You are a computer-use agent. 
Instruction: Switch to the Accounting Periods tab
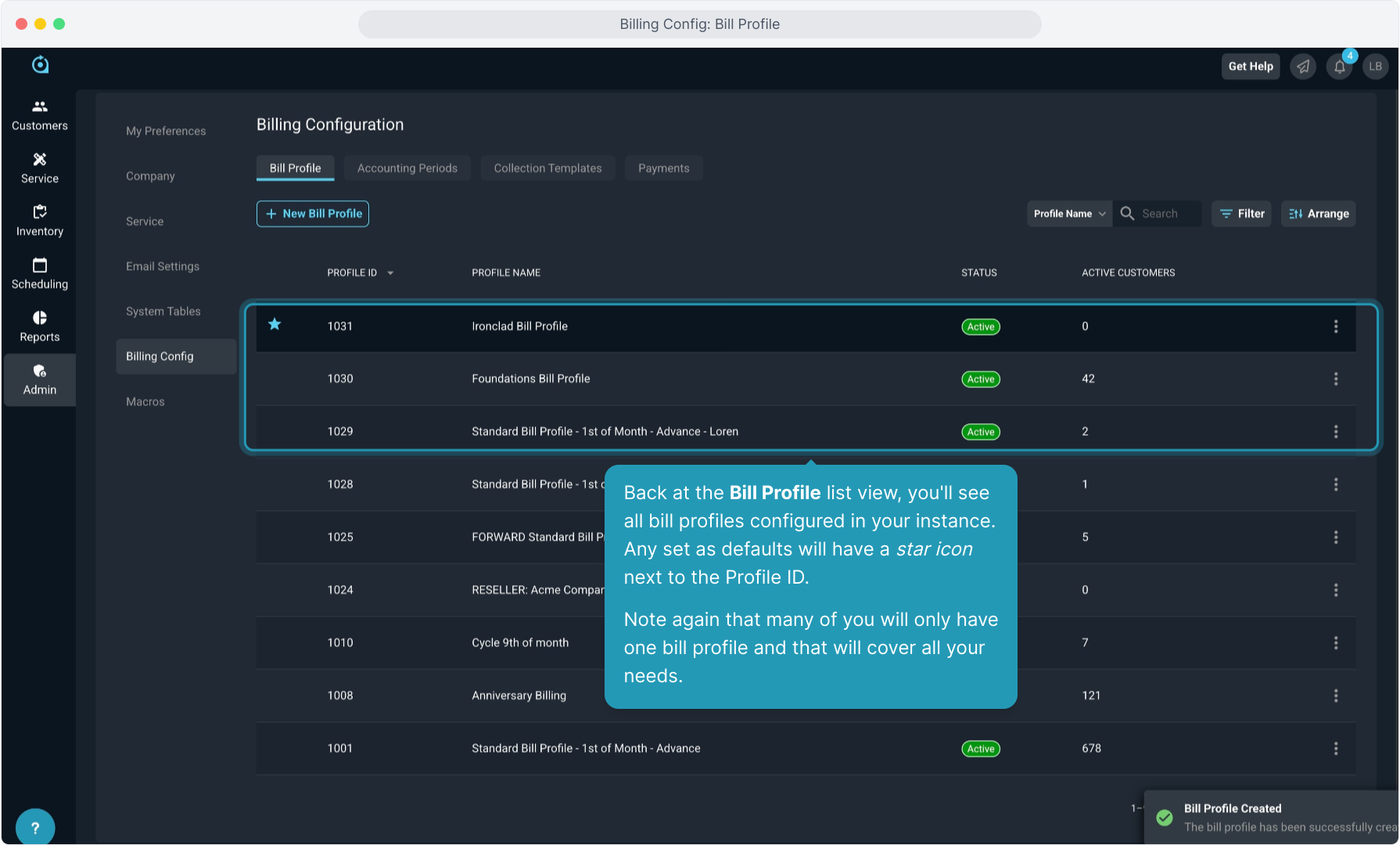407,168
